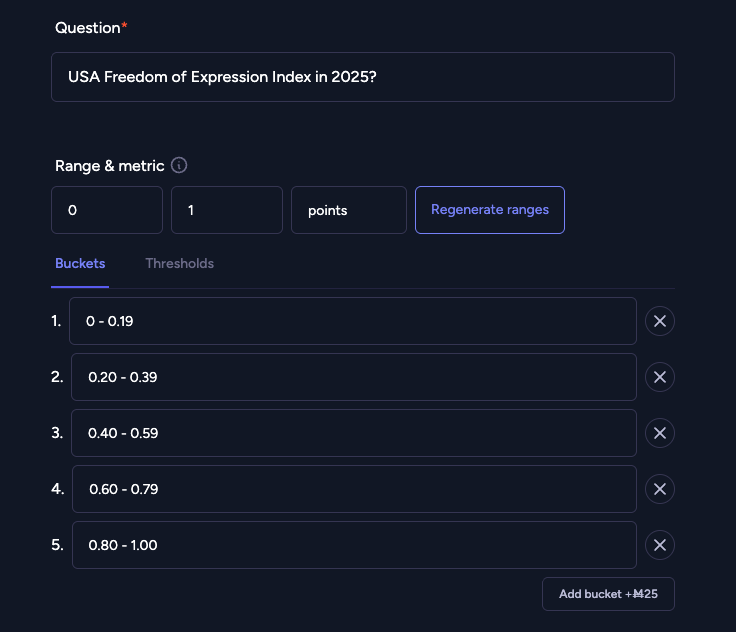Edit bucket field 0.60 - 0.79
The width and height of the screenshot is (736, 632).
point(354,489)
